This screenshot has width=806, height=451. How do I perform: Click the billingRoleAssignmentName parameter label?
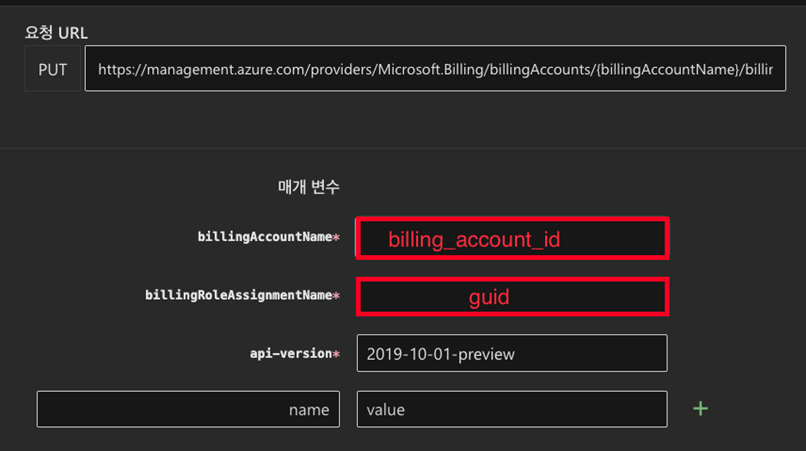coord(239,295)
